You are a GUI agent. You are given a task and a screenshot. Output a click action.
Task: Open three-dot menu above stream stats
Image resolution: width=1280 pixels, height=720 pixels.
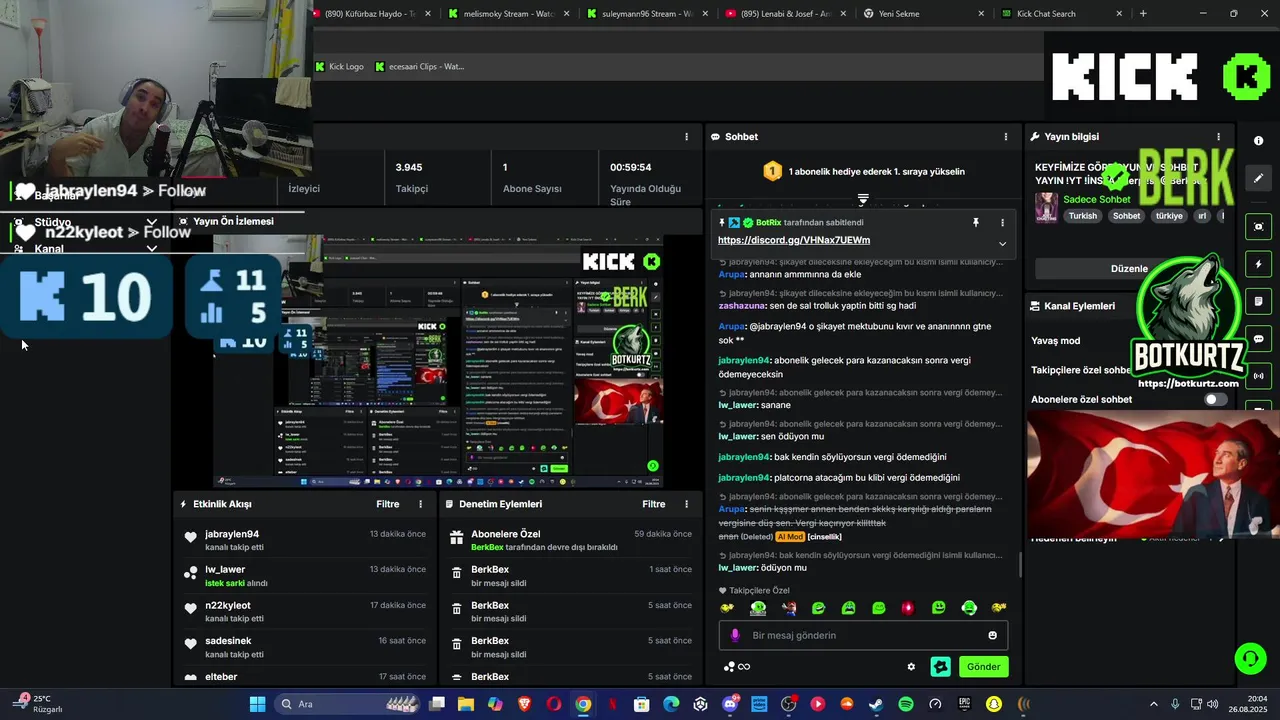[x=686, y=137]
